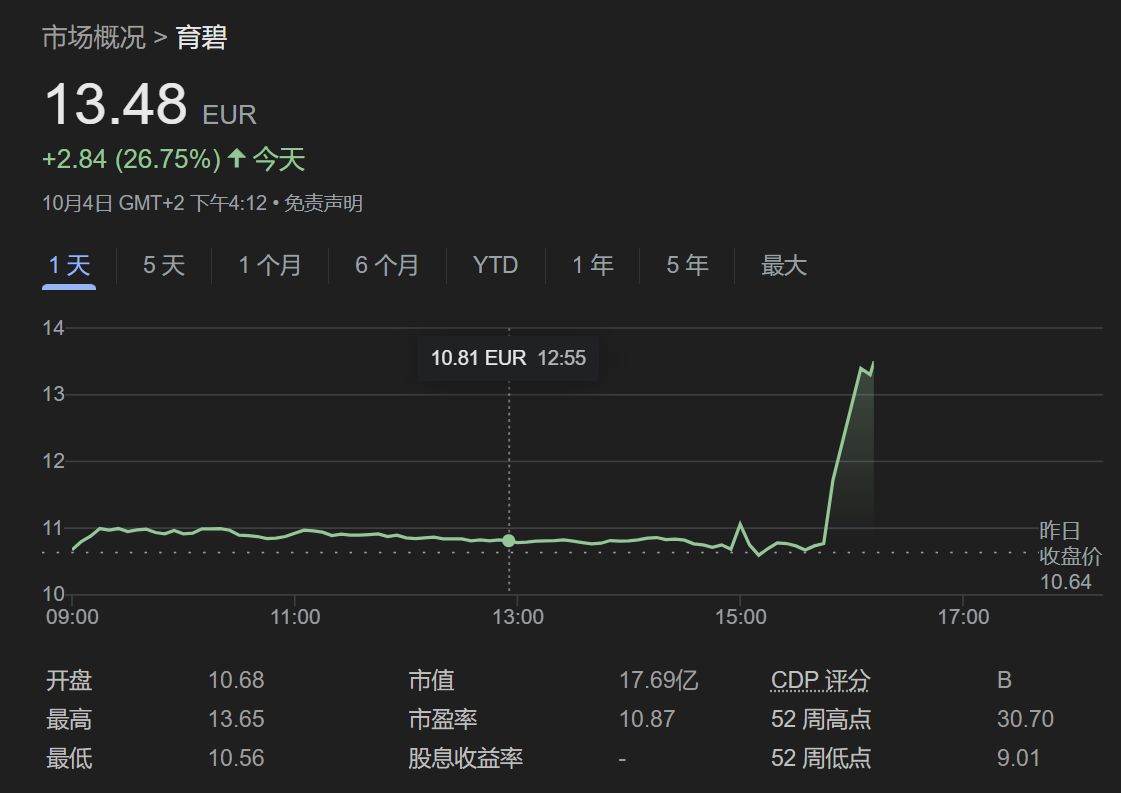
Task: Click the 10月4日 GMT+2 timestamp
Action: click(x=154, y=204)
